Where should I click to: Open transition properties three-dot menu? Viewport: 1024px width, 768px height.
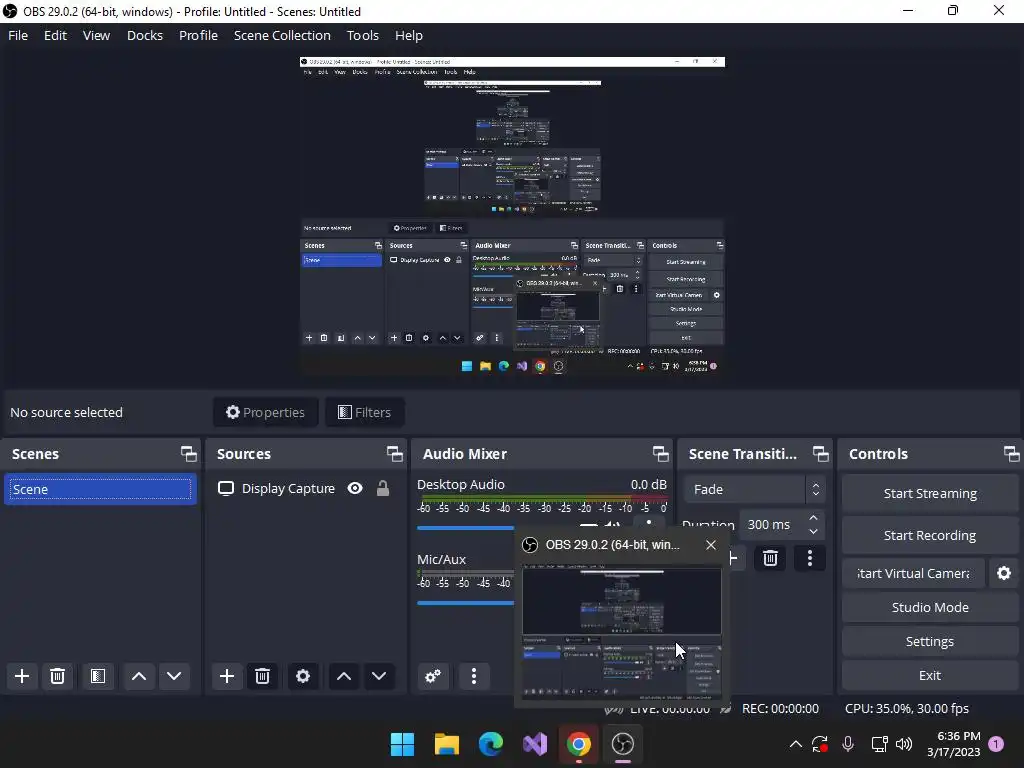810,558
